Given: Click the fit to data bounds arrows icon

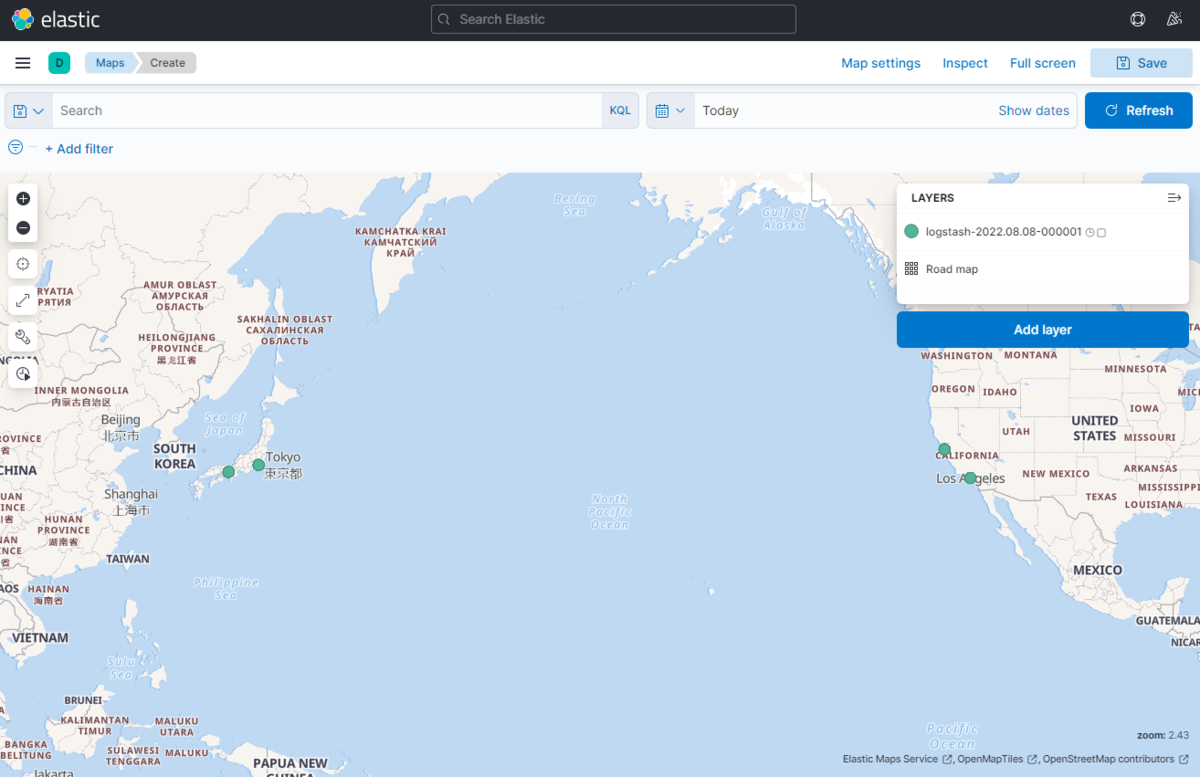Looking at the screenshot, I should pos(23,300).
